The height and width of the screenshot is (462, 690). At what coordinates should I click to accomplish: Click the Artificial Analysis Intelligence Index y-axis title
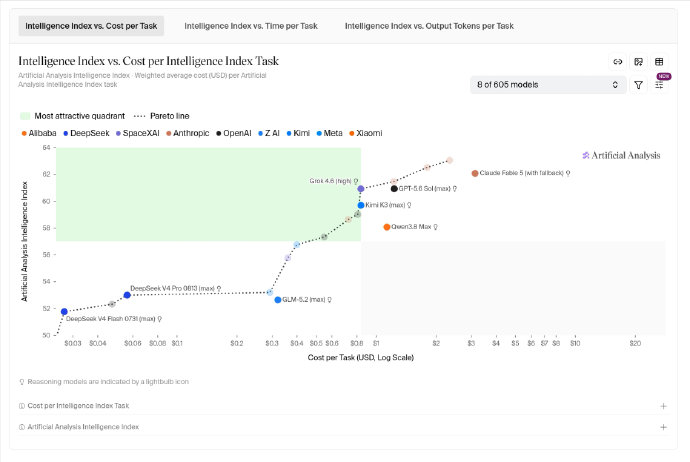(24, 241)
